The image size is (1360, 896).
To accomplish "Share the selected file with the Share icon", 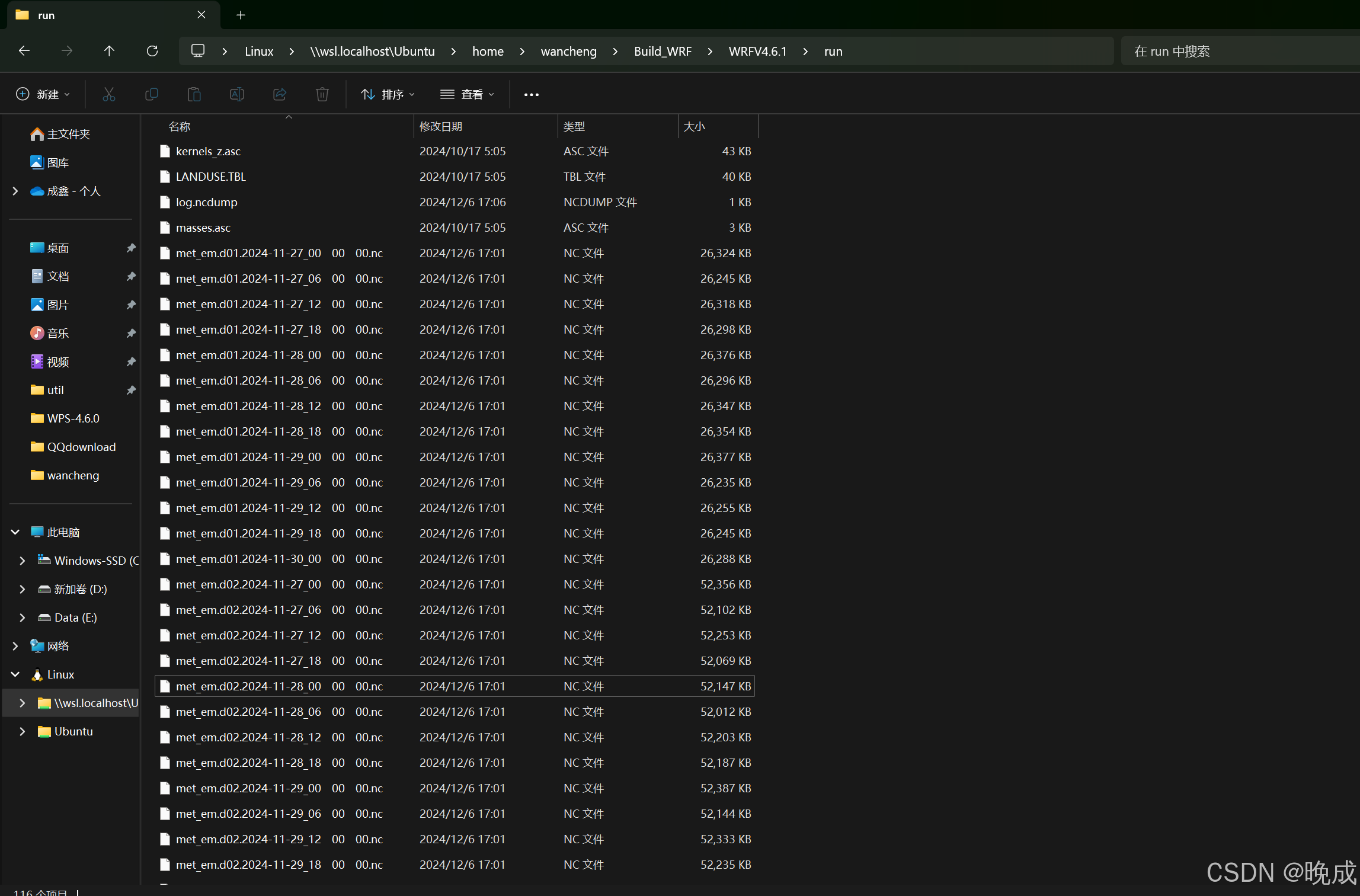I will [279, 94].
